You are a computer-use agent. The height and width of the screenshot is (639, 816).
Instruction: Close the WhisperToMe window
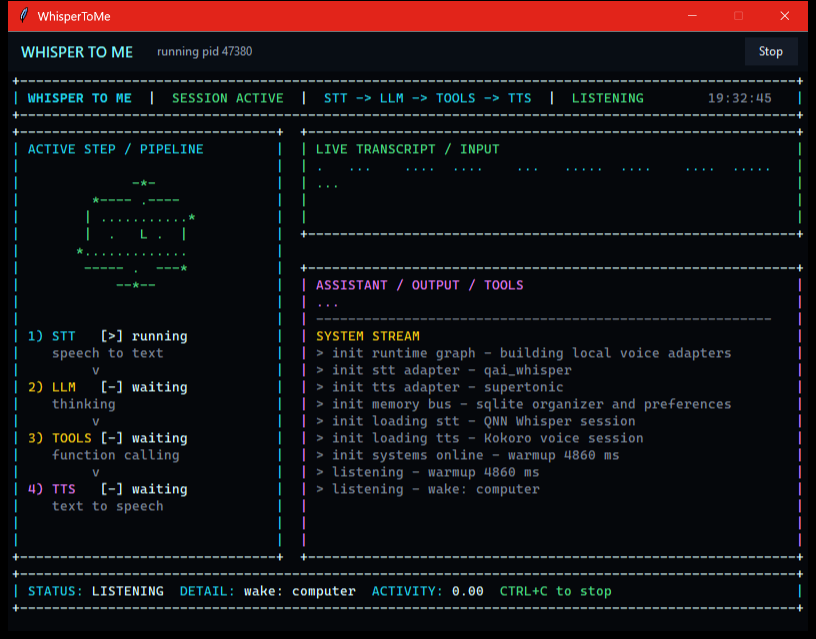785,16
